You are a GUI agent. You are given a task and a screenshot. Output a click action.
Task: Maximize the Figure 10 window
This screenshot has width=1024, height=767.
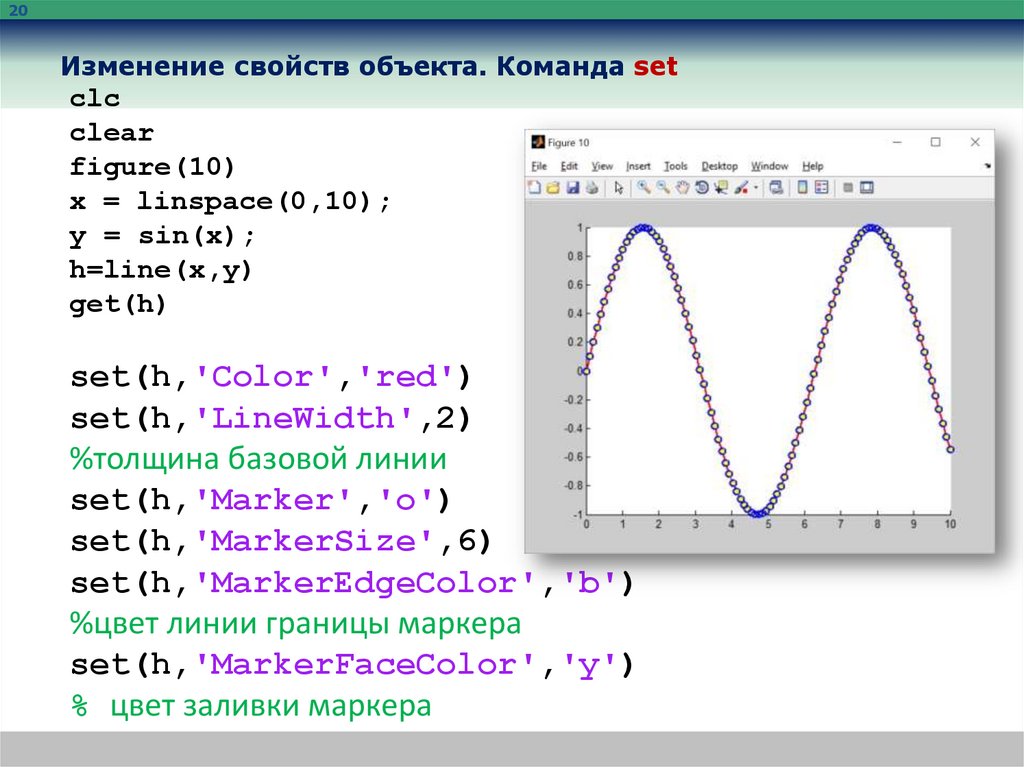pyautogui.click(x=935, y=142)
